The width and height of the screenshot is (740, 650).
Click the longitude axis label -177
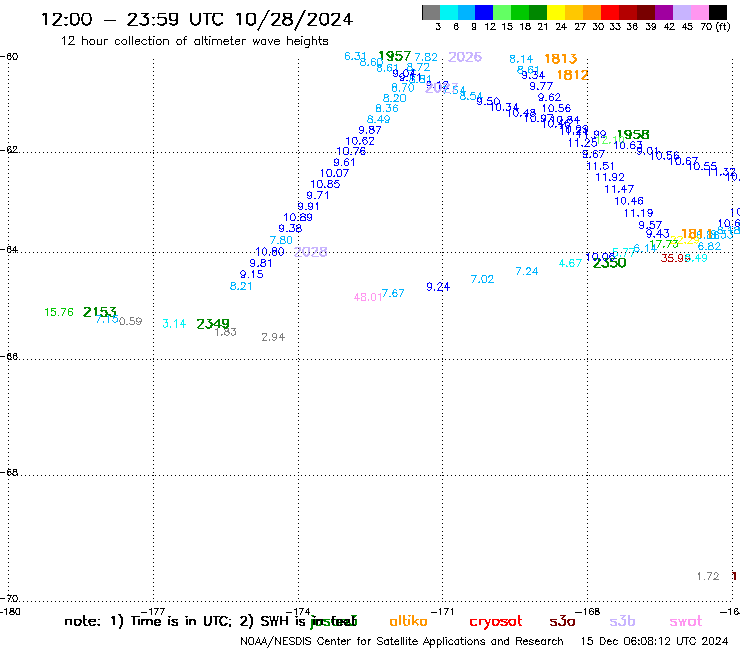pos(153,612)
